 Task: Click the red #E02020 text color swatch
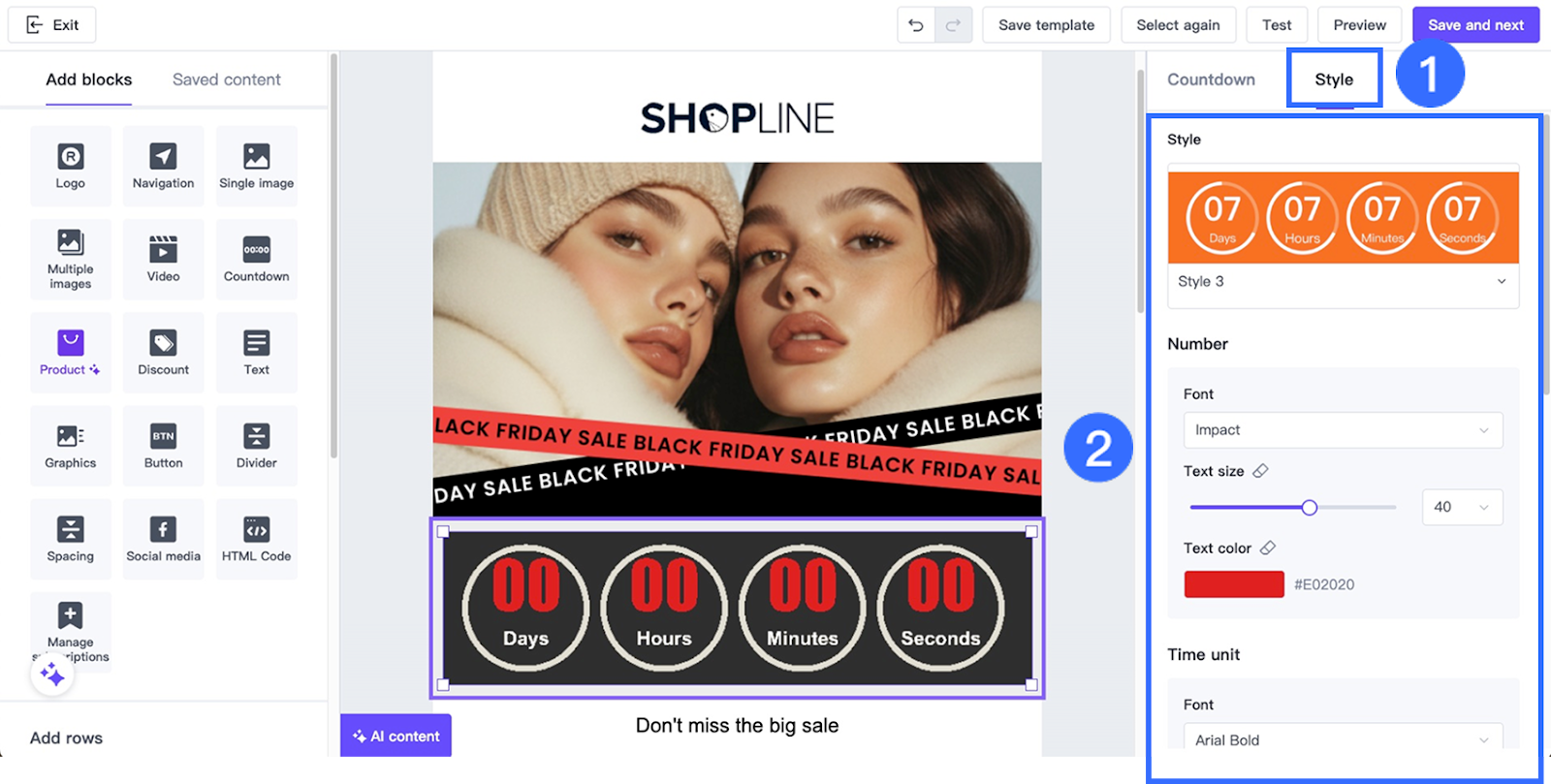pyautogui.click(x=1234, y=584)
